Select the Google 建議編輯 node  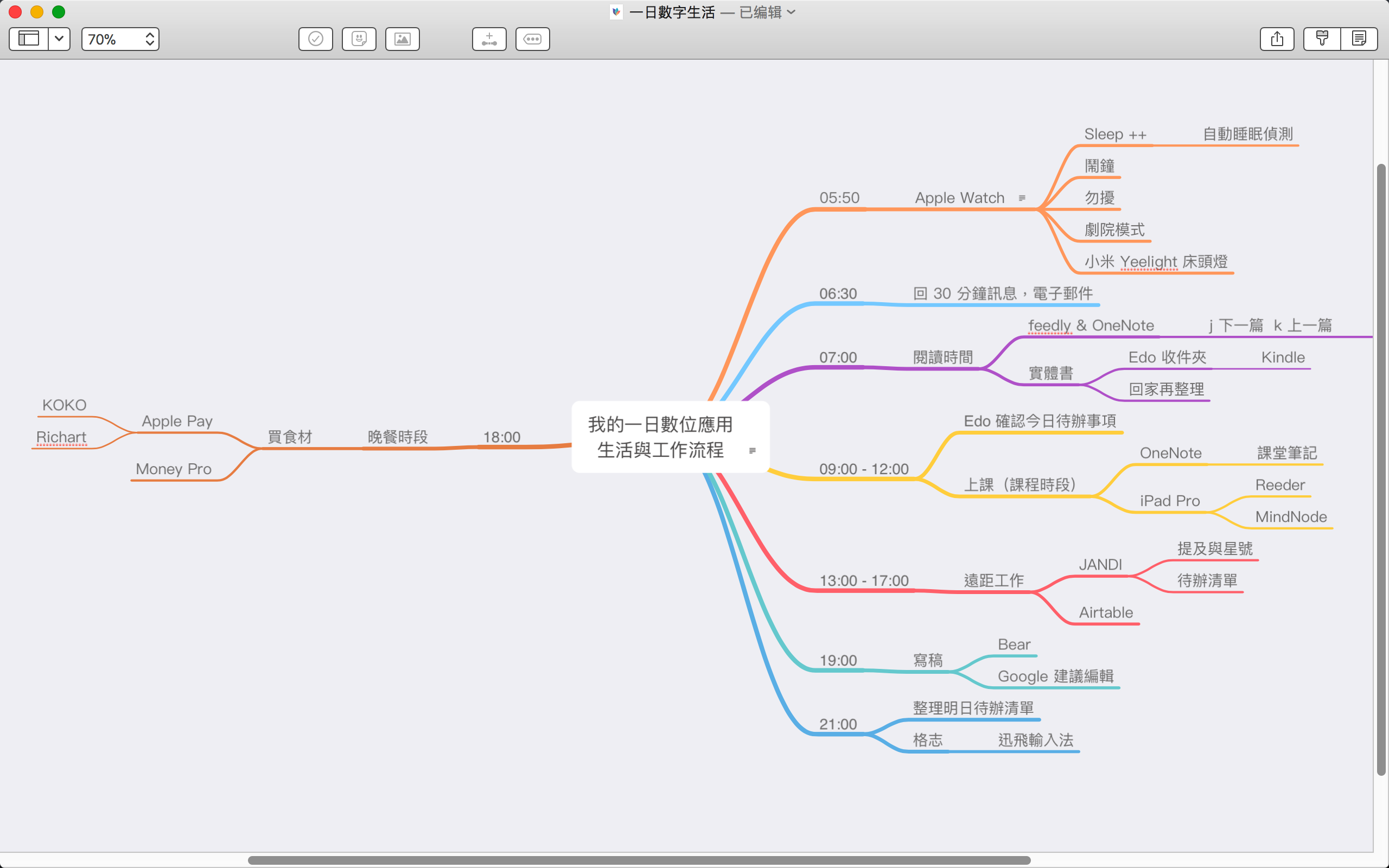pyautogui.click(x=1055, y=677)
